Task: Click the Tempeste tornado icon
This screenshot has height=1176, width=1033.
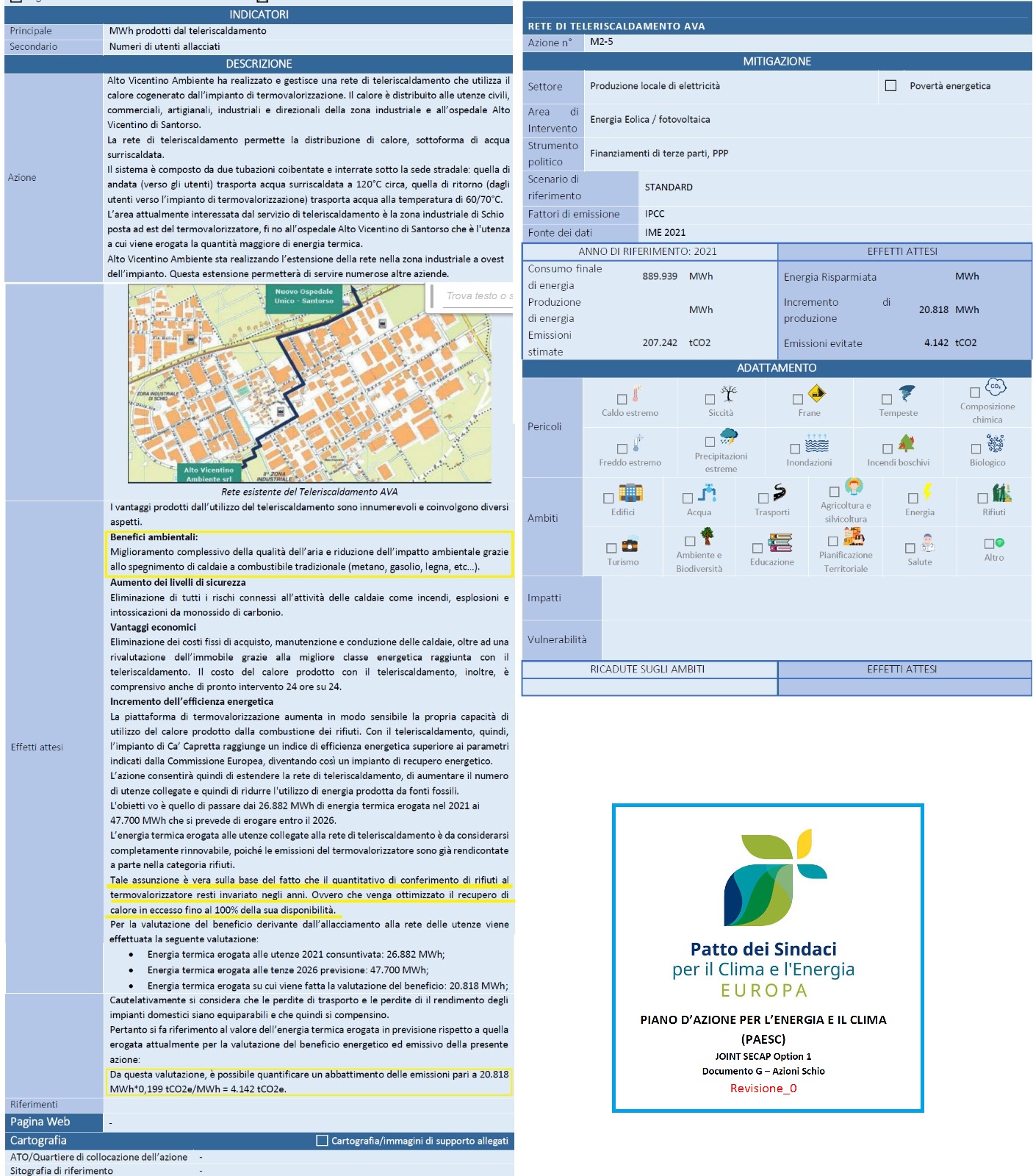Action: [x=907, y=393]
